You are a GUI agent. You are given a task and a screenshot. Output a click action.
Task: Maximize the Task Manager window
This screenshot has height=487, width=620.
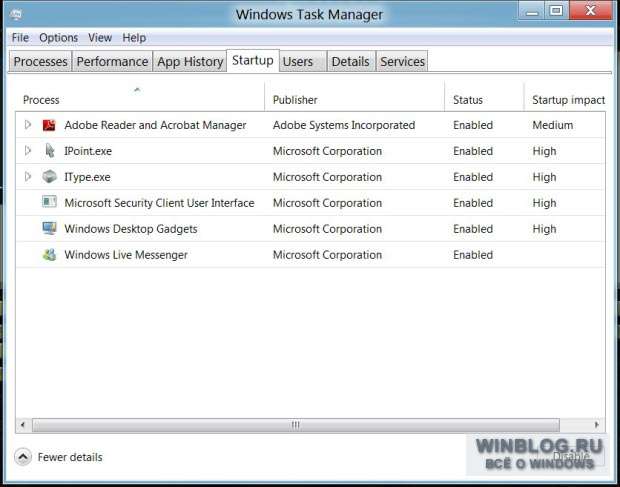[557, 11]
